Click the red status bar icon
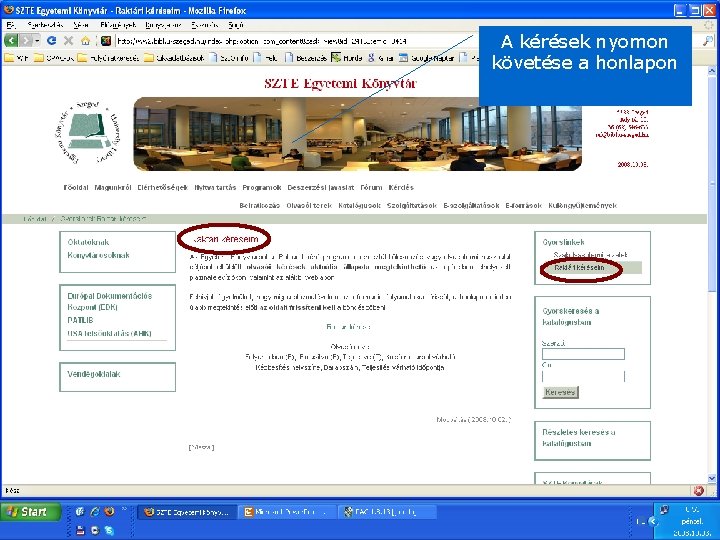Screen dimensions: 720x540 click(x=698, y=491)
